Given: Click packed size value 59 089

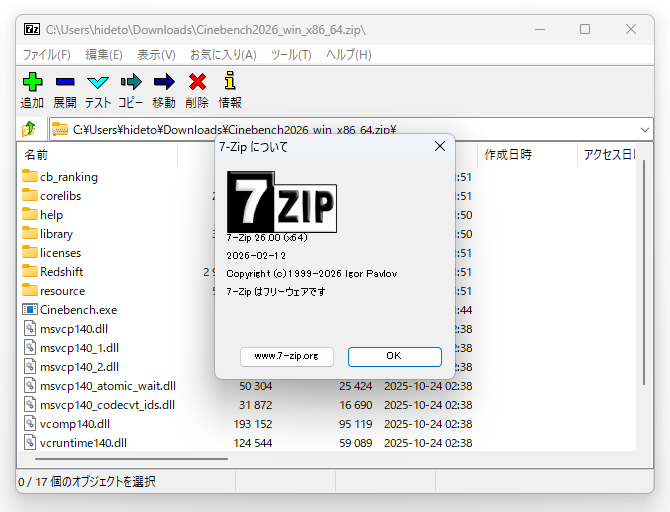Looking at the screenshot, I should point(356,443).
